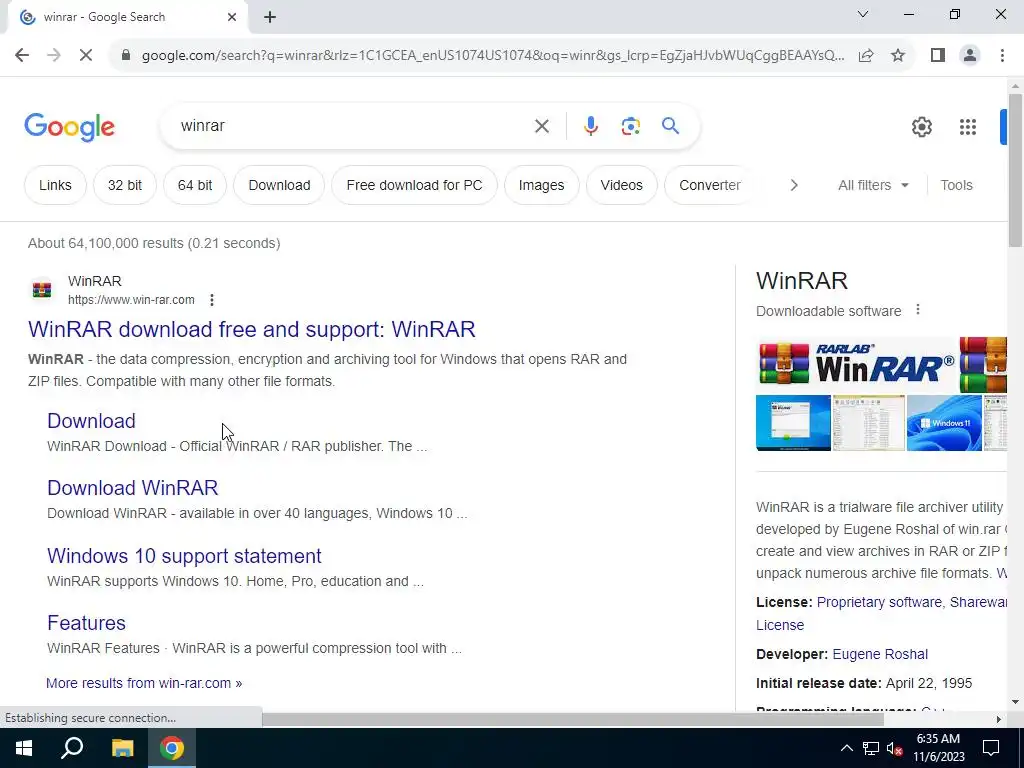Image resolution: width=1024 pixels, height=768 pixels.
Task: Open the Chrome side panel
Action: click(x=938, y=56)
